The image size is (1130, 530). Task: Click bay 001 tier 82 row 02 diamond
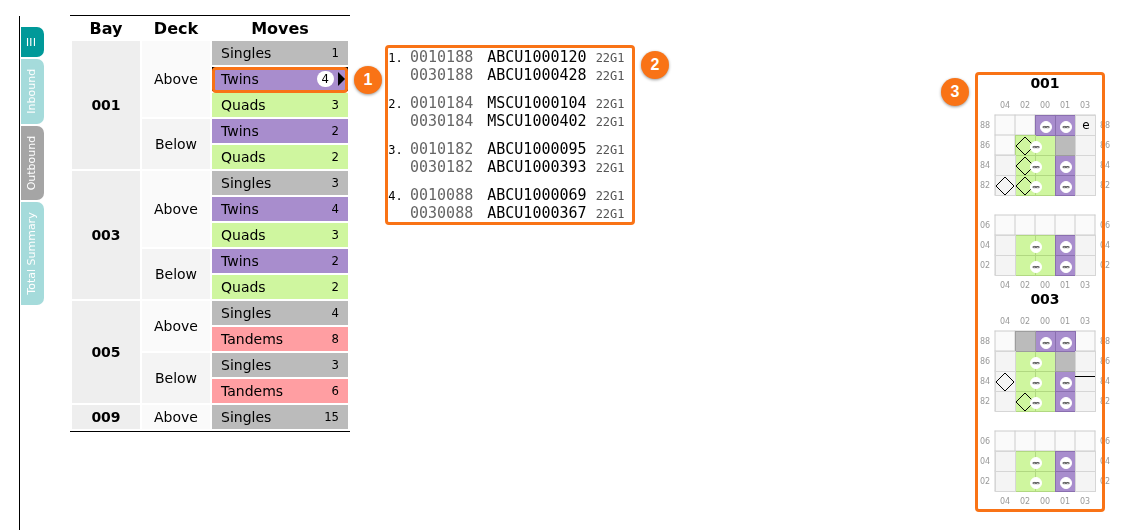click(1024, 186)
